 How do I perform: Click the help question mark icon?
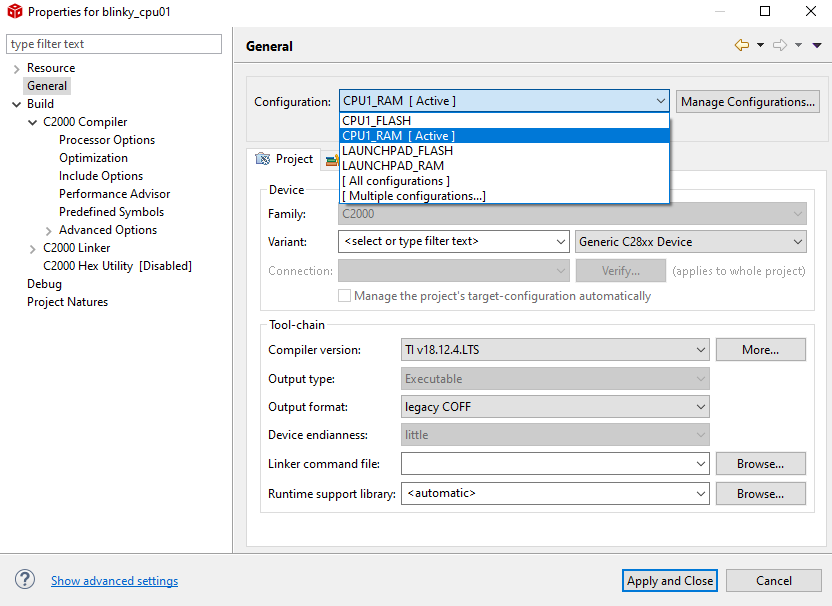(25, 580)
